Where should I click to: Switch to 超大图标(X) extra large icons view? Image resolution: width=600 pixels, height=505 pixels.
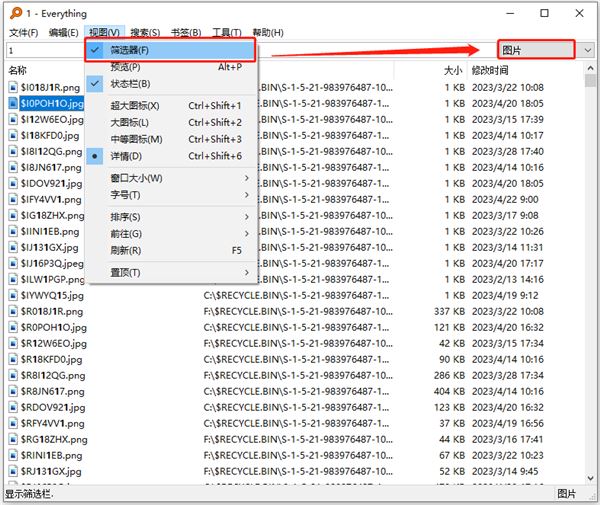tap(170, 106)
